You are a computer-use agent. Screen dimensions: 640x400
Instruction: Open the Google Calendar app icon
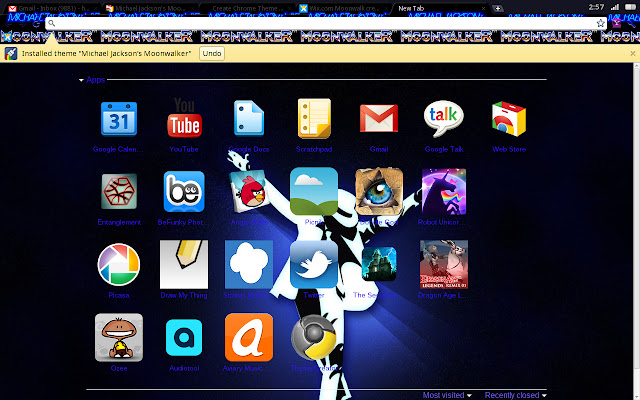pyautogui.click(x=119, y=119)
